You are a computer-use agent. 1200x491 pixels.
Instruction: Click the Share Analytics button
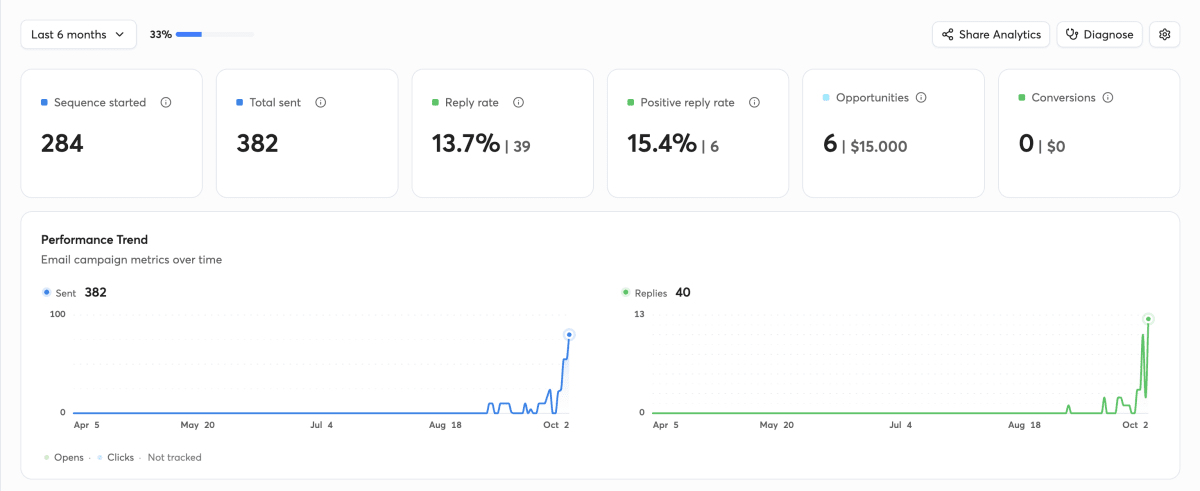click(991, 34)
